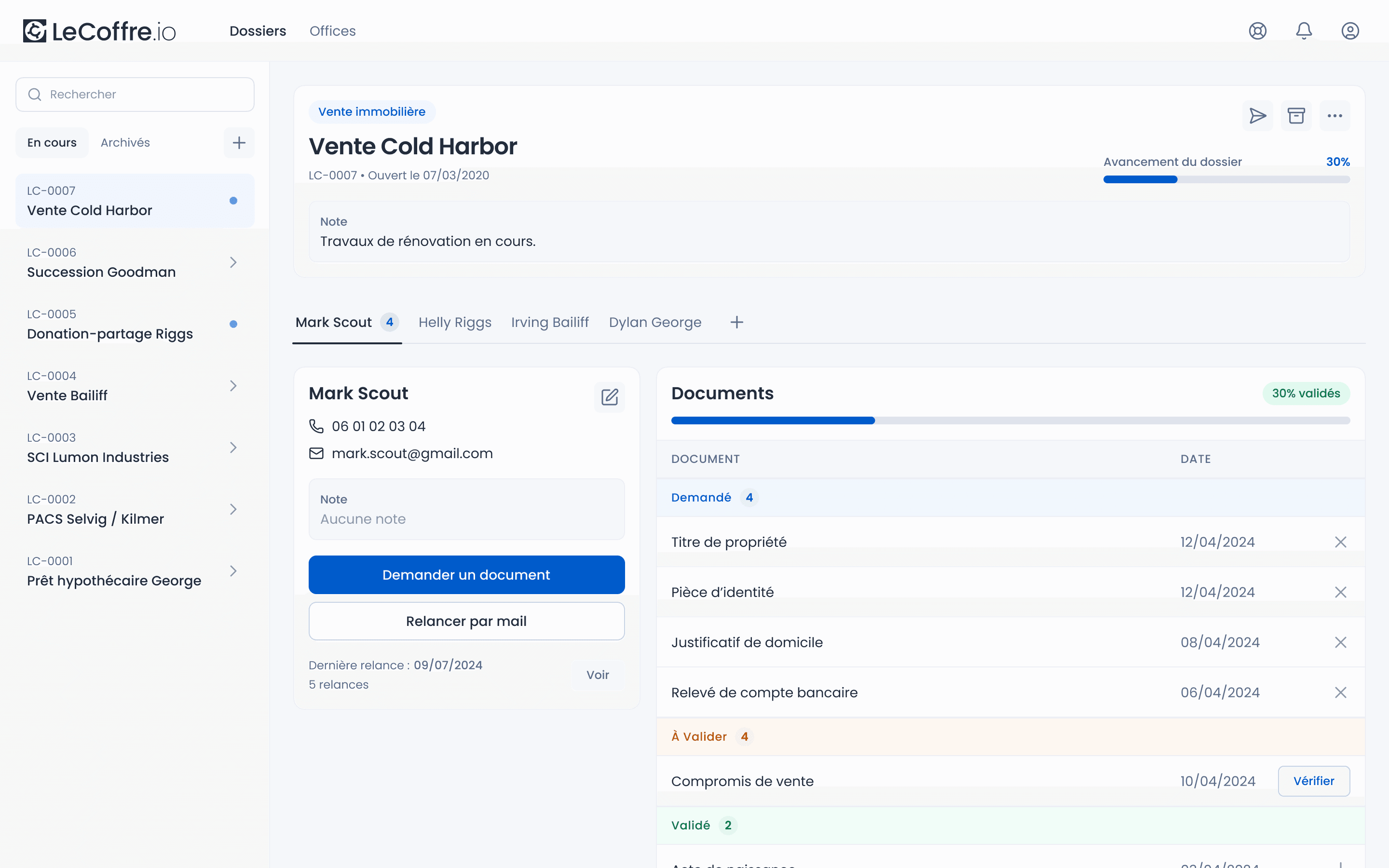
Task: Remove the Titre de propriété request
Action: point(1340,542)
